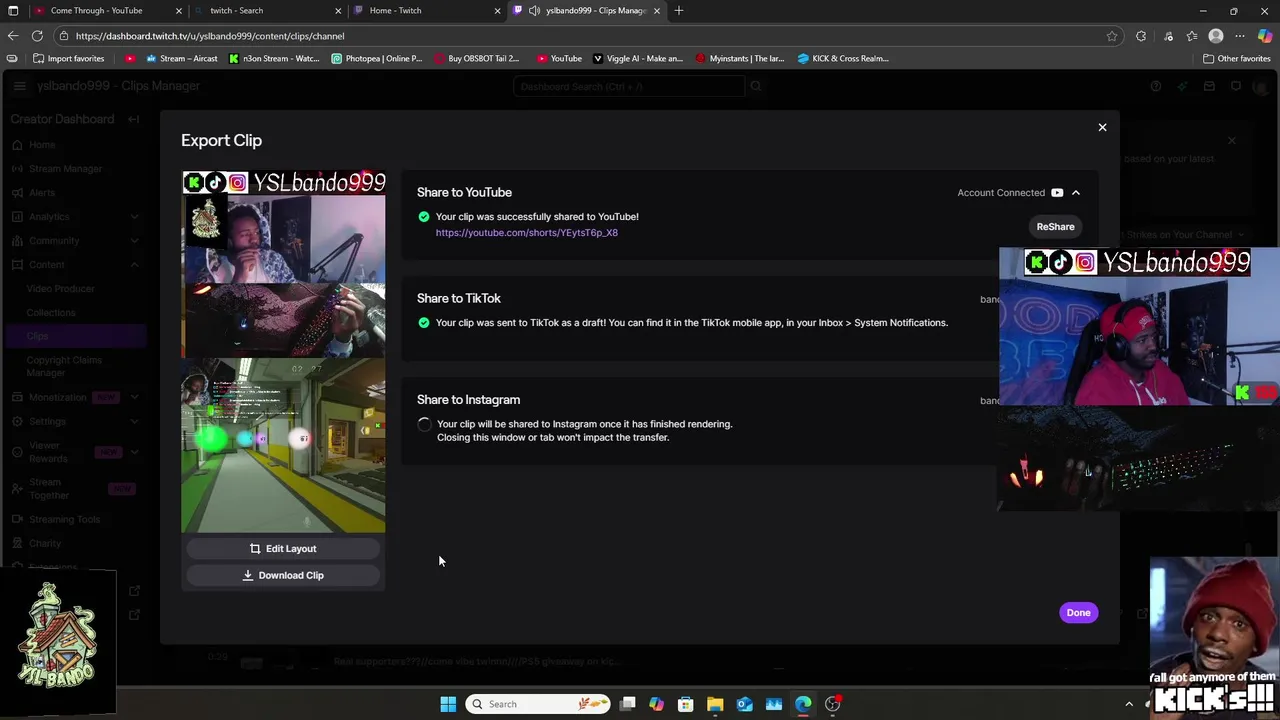Open Outlook from taskbar
This screenshot has width=1280, height=720.
(x=745, y=704)
